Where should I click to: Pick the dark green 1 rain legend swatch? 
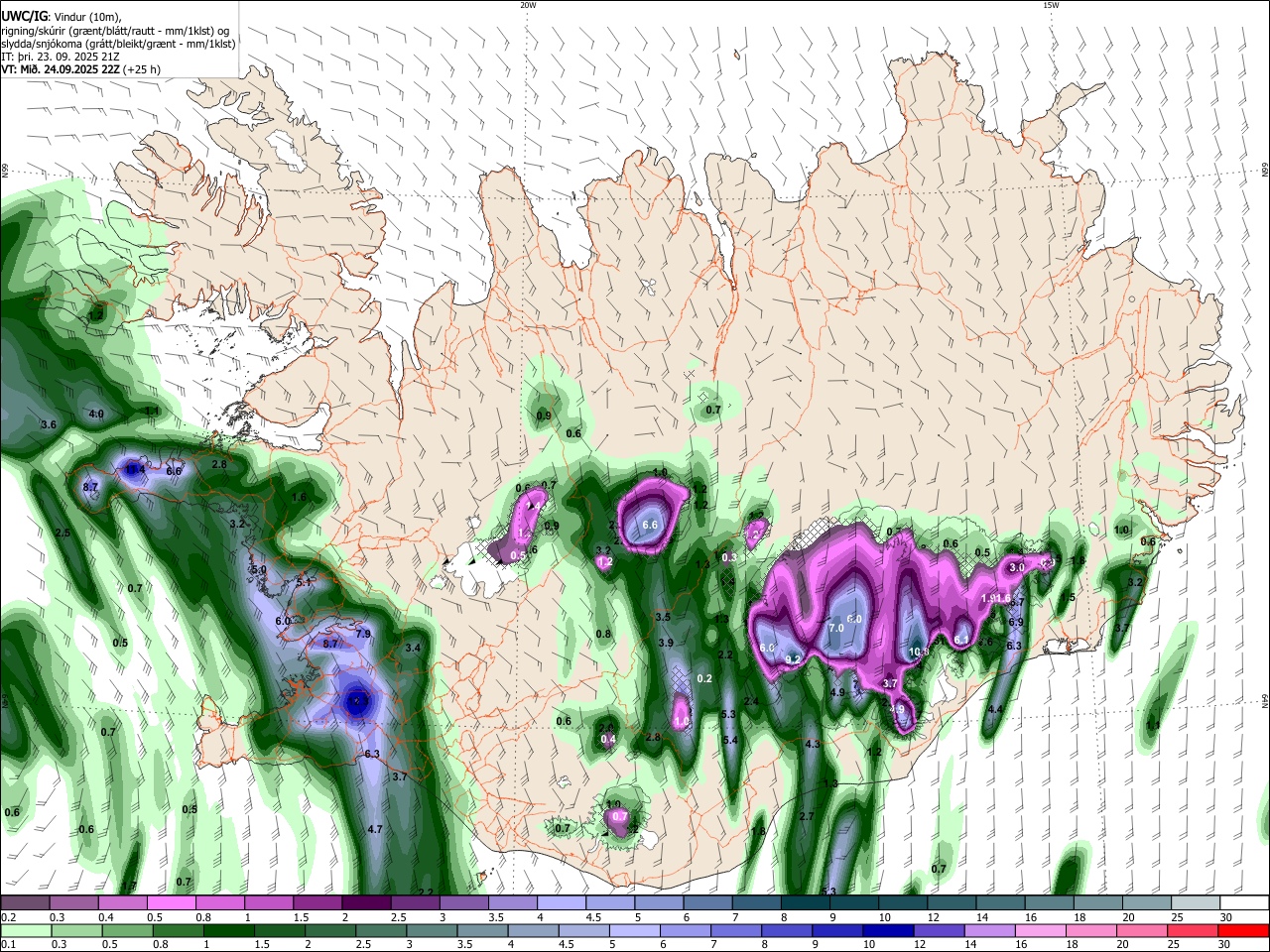(229, 930)
